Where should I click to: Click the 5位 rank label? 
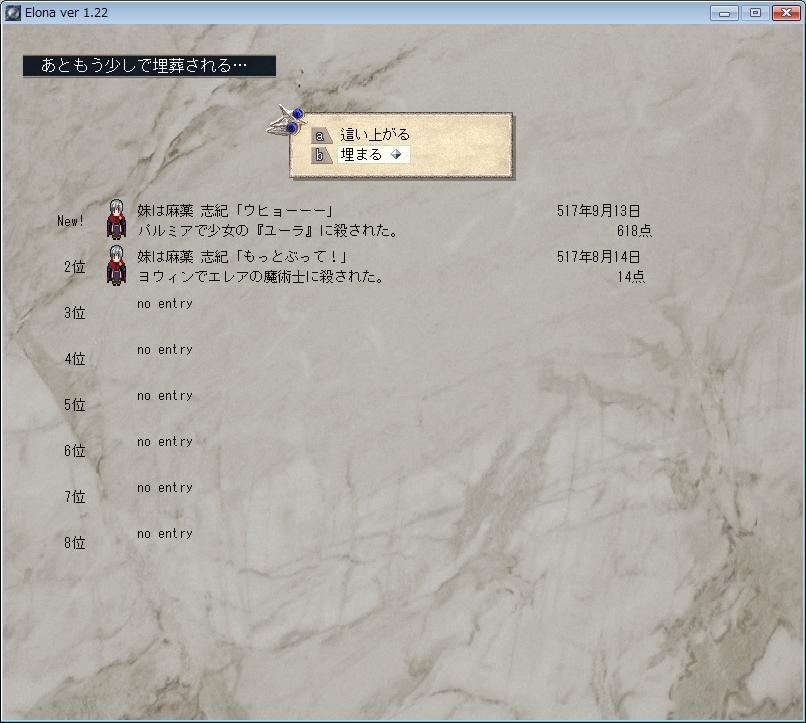coord(75,404)
